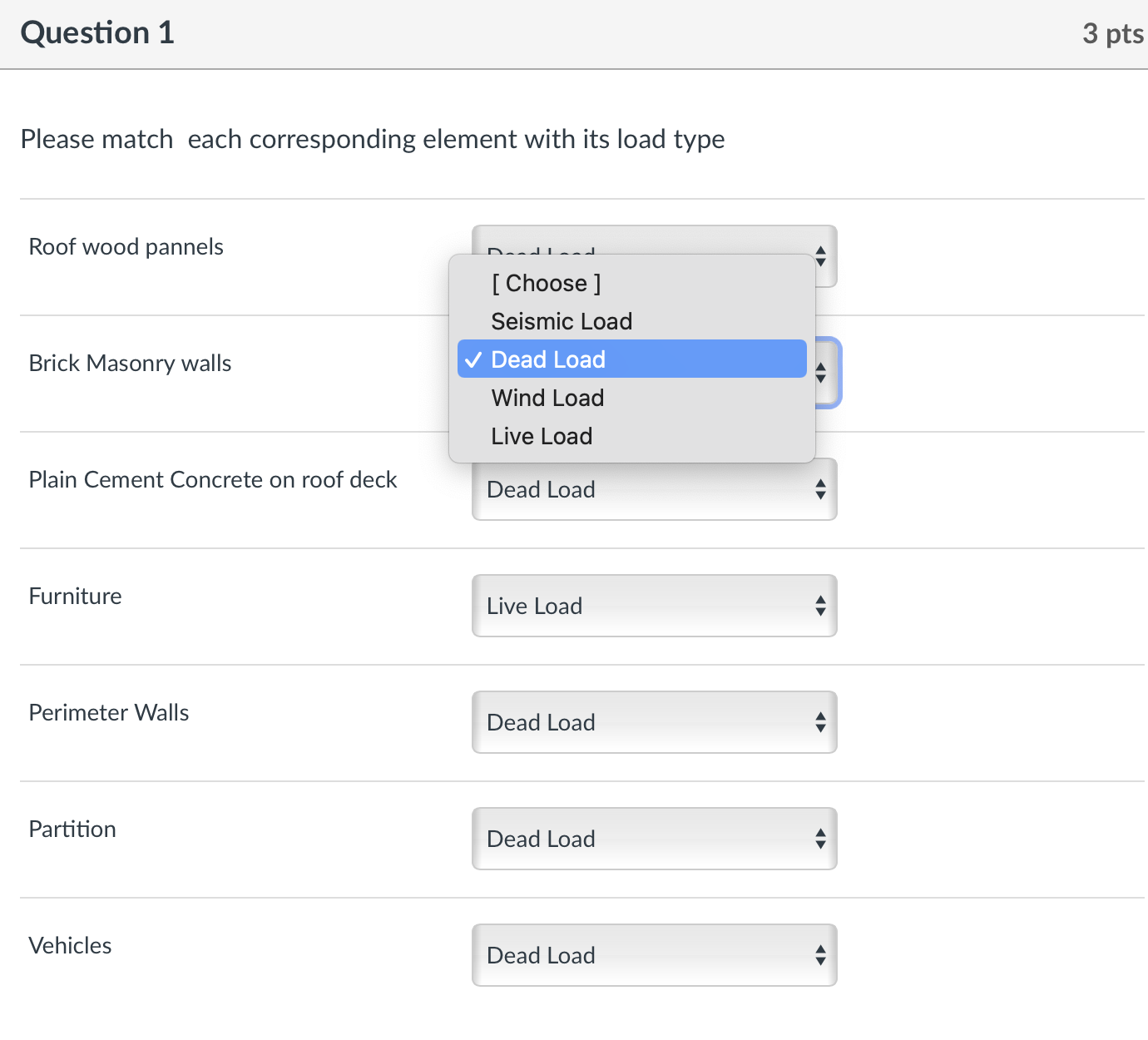Click the Roof wood pannels dropdown arrows
1148x1040 pixels.
click(821, 255)
